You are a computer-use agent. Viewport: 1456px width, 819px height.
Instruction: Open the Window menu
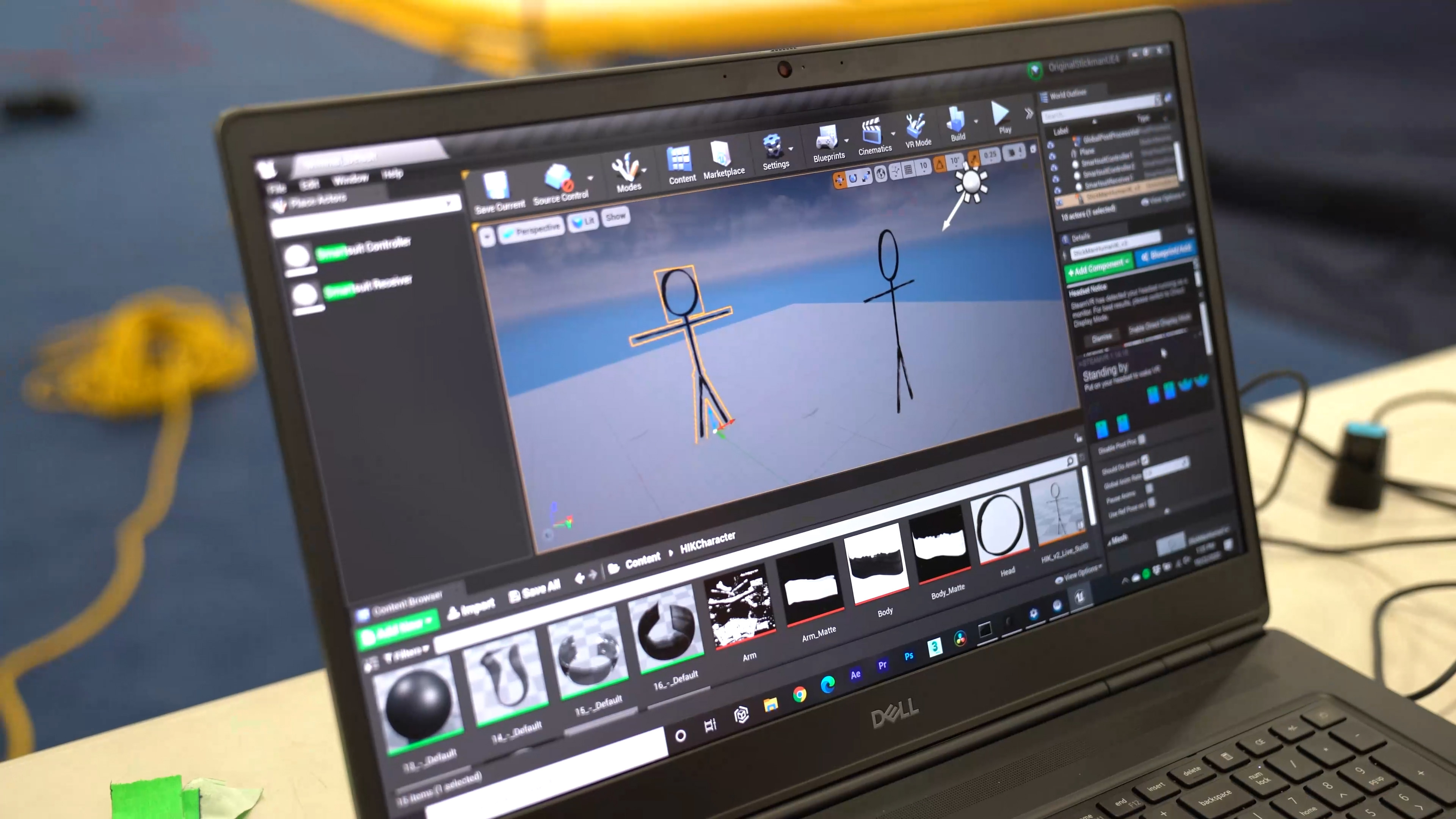tap(350, 179)
